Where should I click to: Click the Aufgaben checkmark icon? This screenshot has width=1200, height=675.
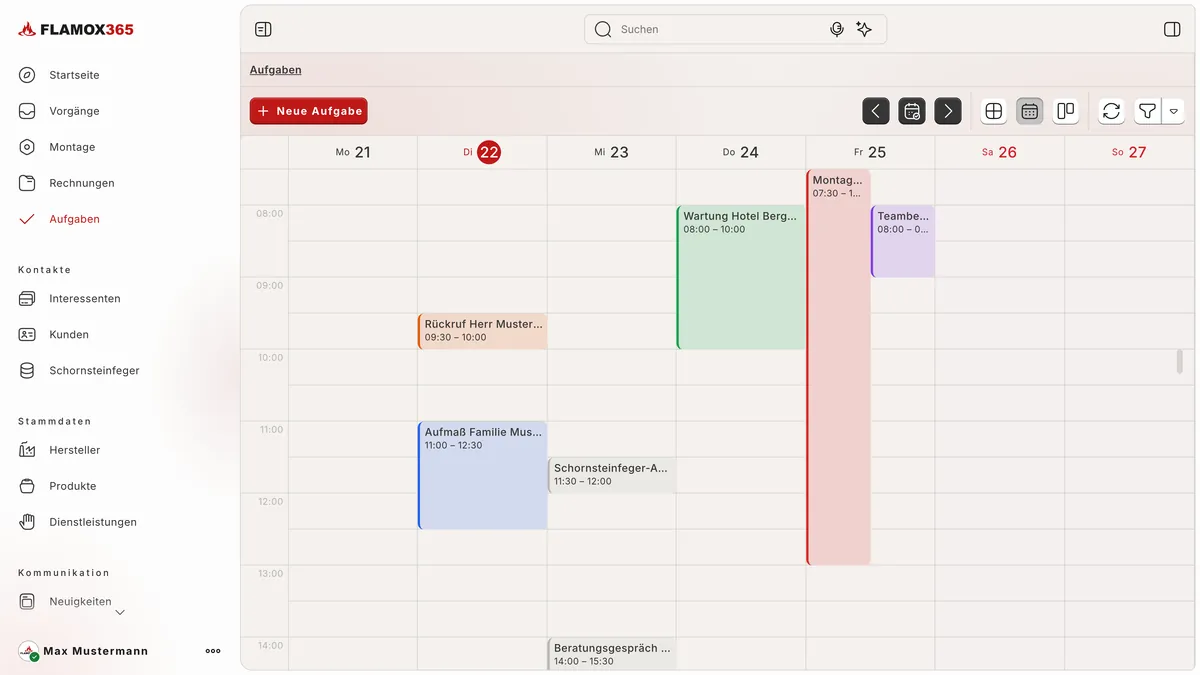click(x=27, y=219)
